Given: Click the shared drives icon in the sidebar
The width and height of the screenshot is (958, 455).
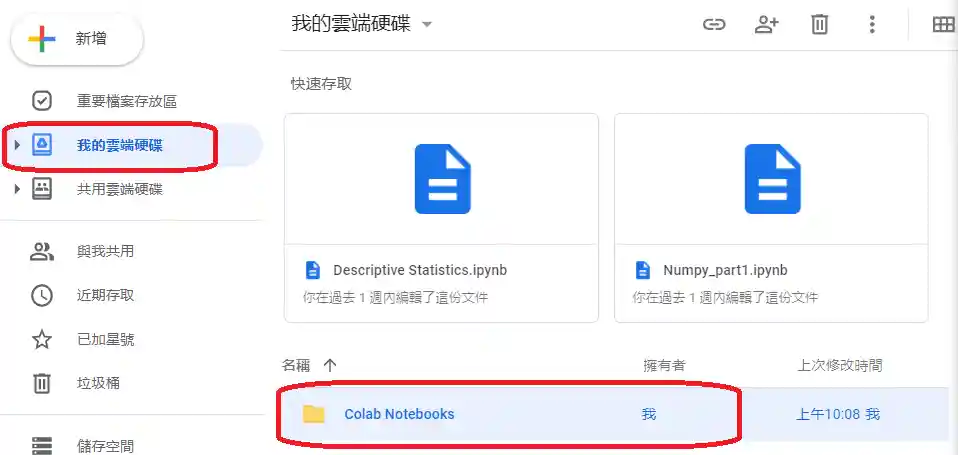Looking at the screenshot, I should pos(42,189).
